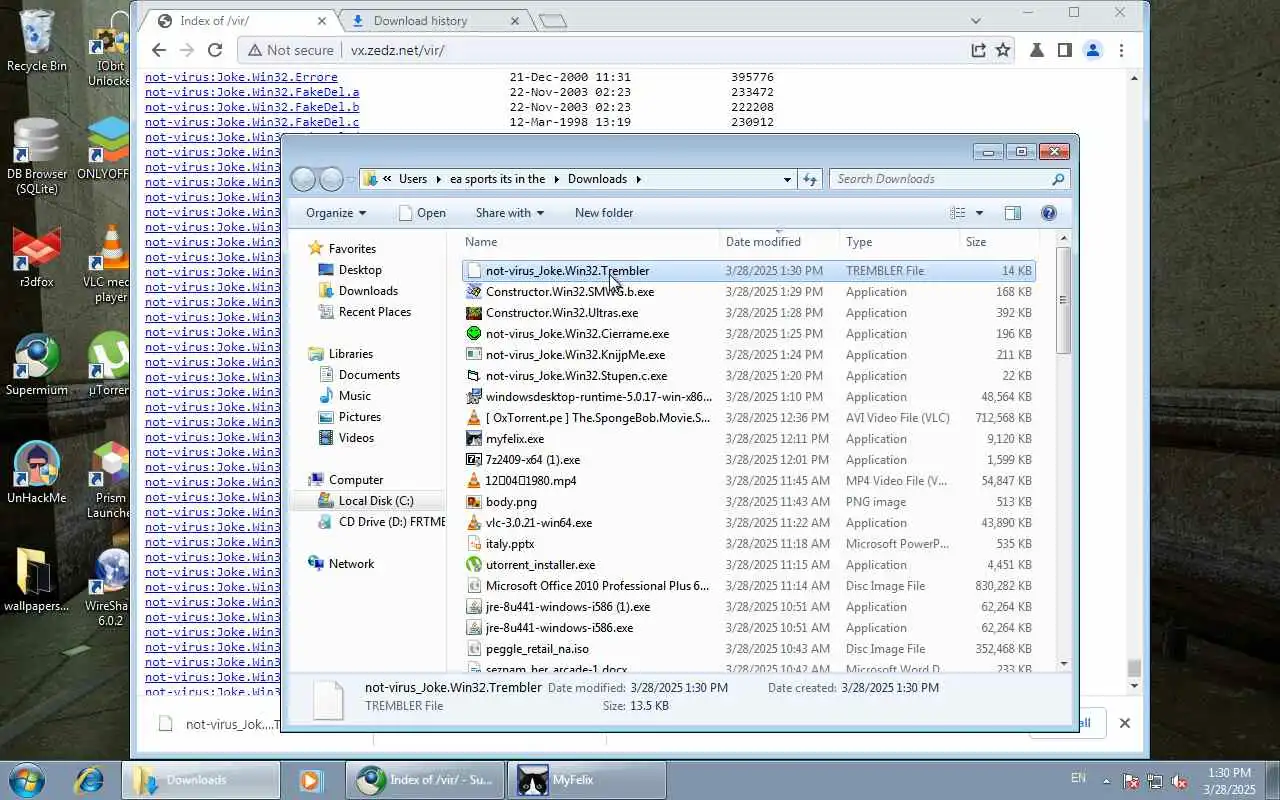Select the Prism Launcher desktop icon
Screen dimensions: 1280x800
click(110, 480)
